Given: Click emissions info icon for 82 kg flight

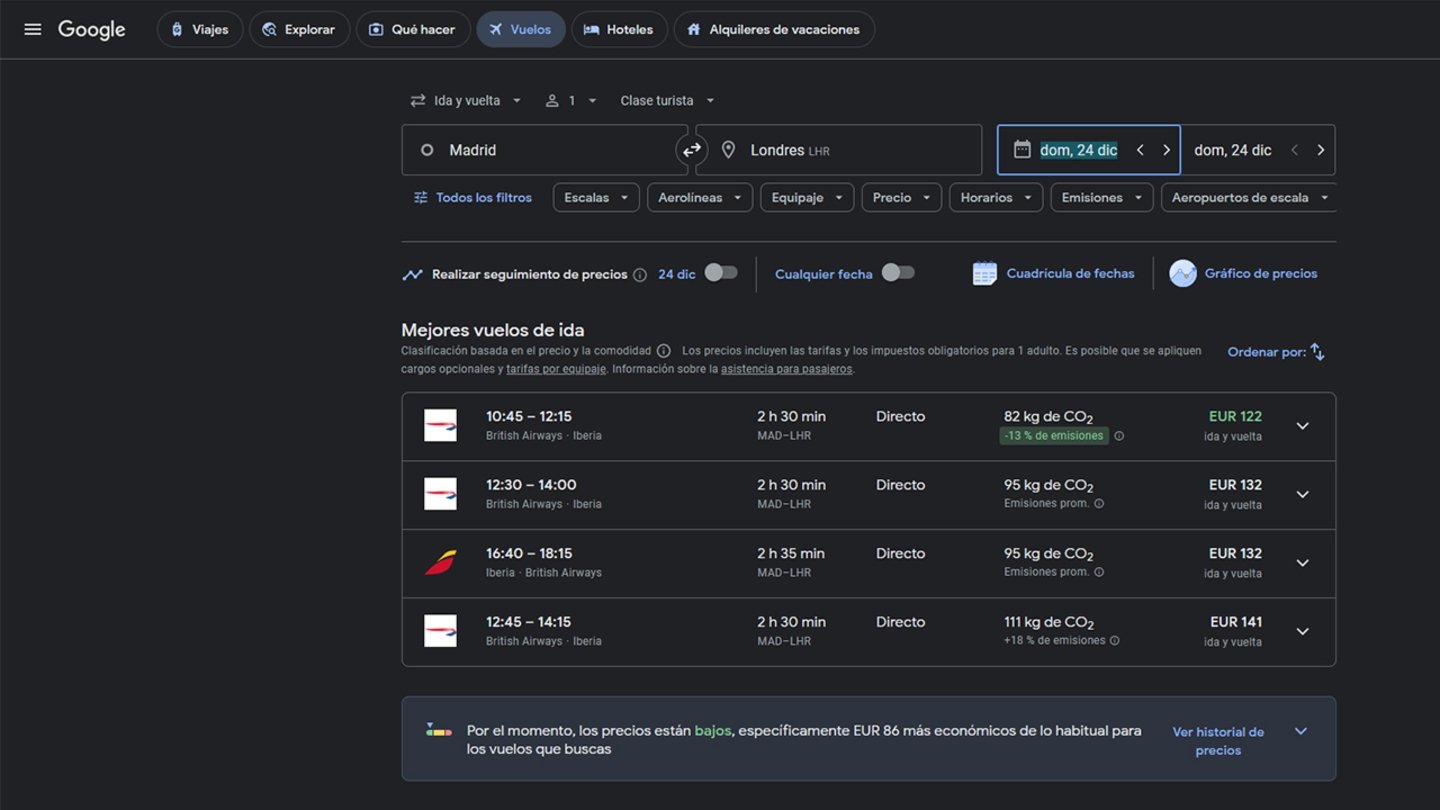Looking at the screenshot, I should tap(1119, 436).
